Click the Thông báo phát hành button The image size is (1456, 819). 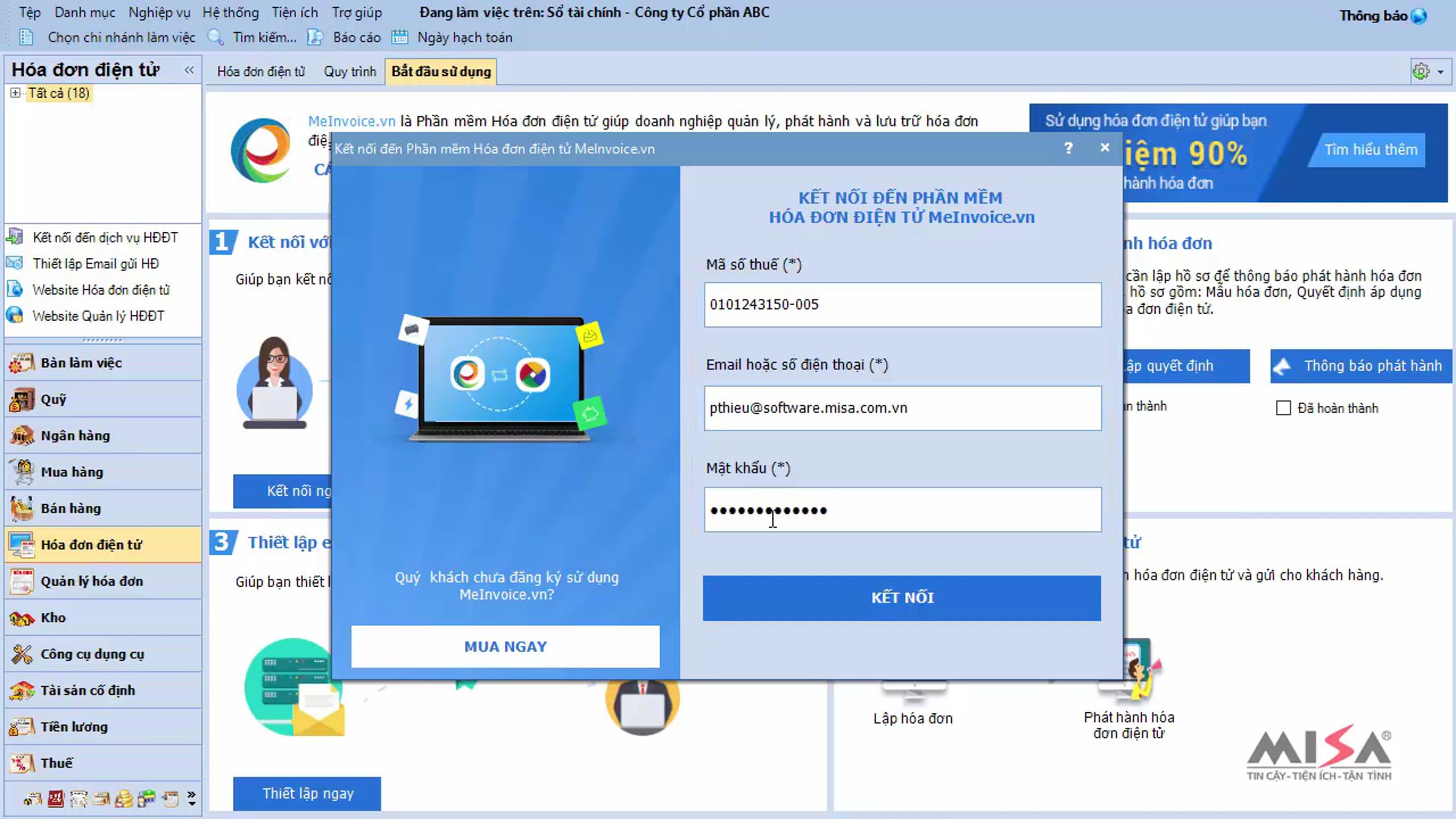point(1361,366)
